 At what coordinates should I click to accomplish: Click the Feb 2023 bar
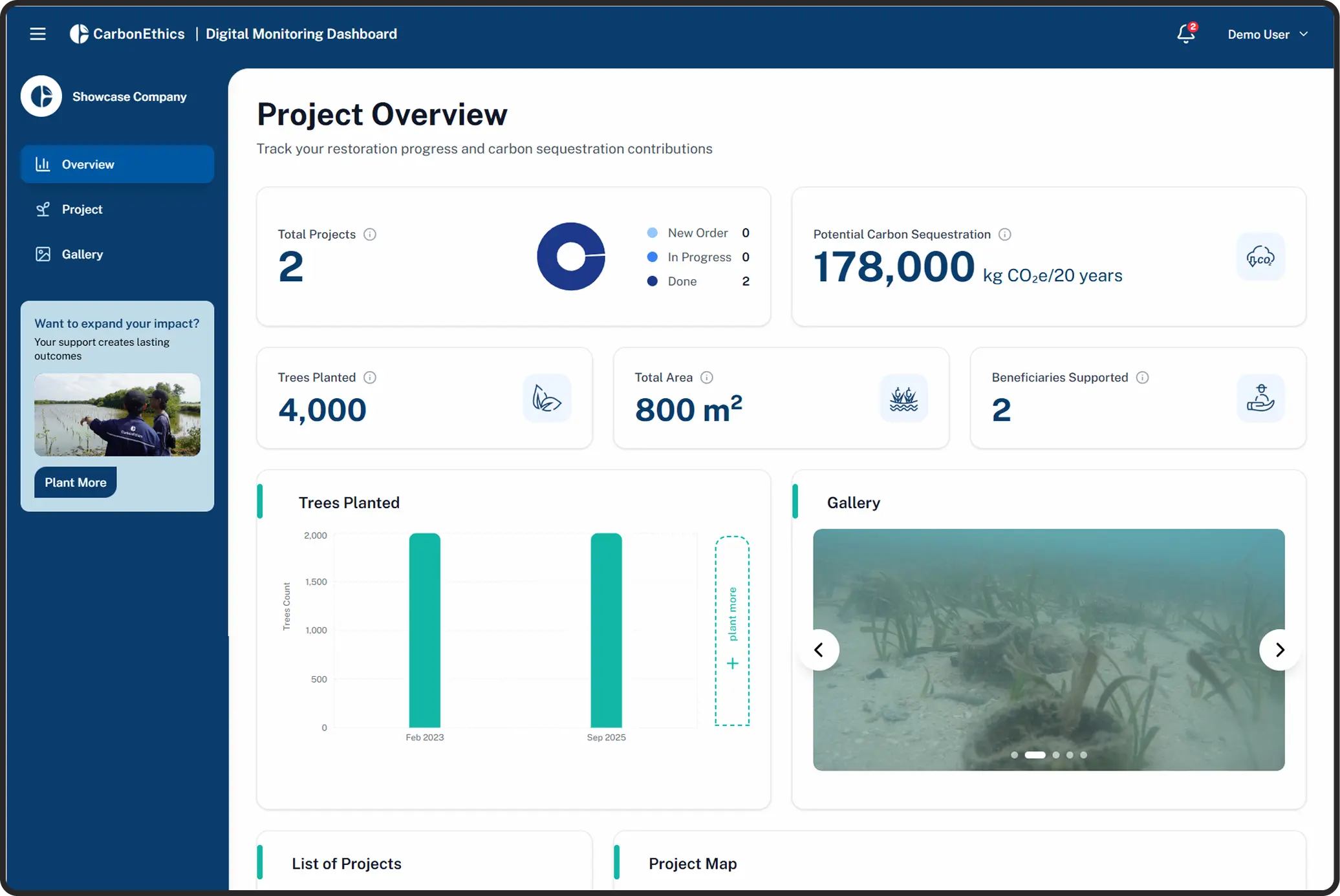pyautogui.click(x=425, y=630)
